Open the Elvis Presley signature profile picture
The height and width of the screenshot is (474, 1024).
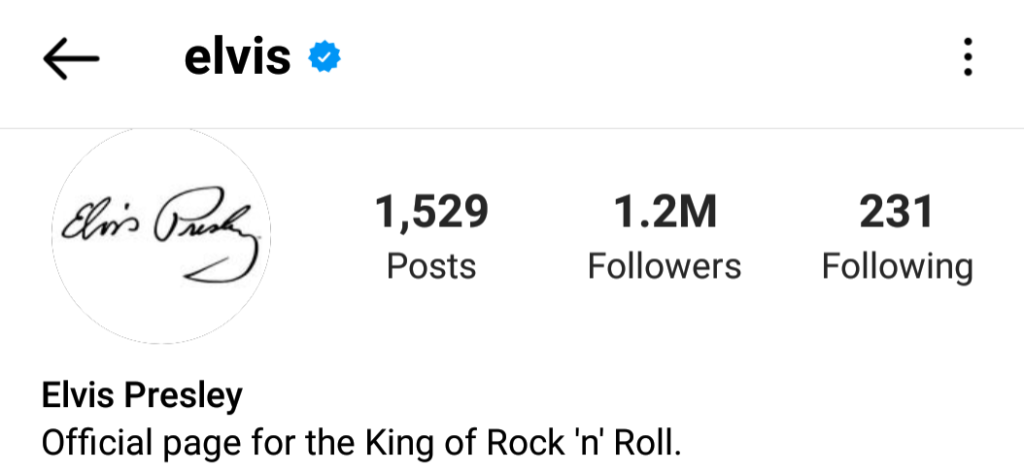pyautogui.click(x=162, y=238)
